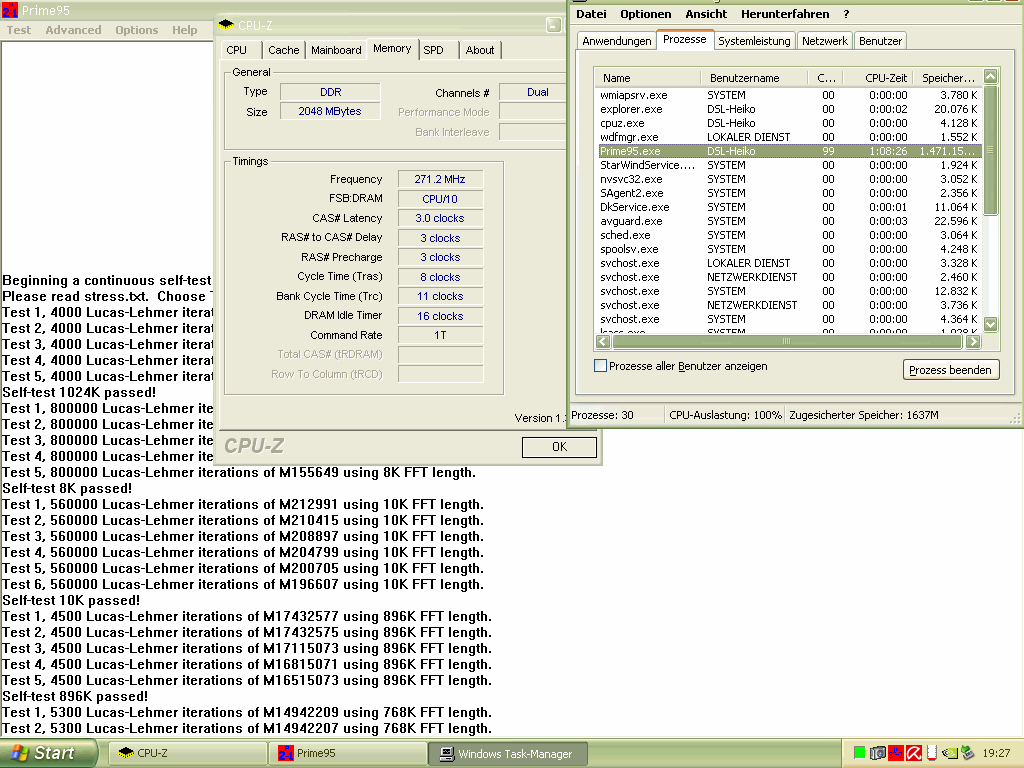
Task: Switch to the Mainboard tab in CPU-Z
Action: [336, 50]
